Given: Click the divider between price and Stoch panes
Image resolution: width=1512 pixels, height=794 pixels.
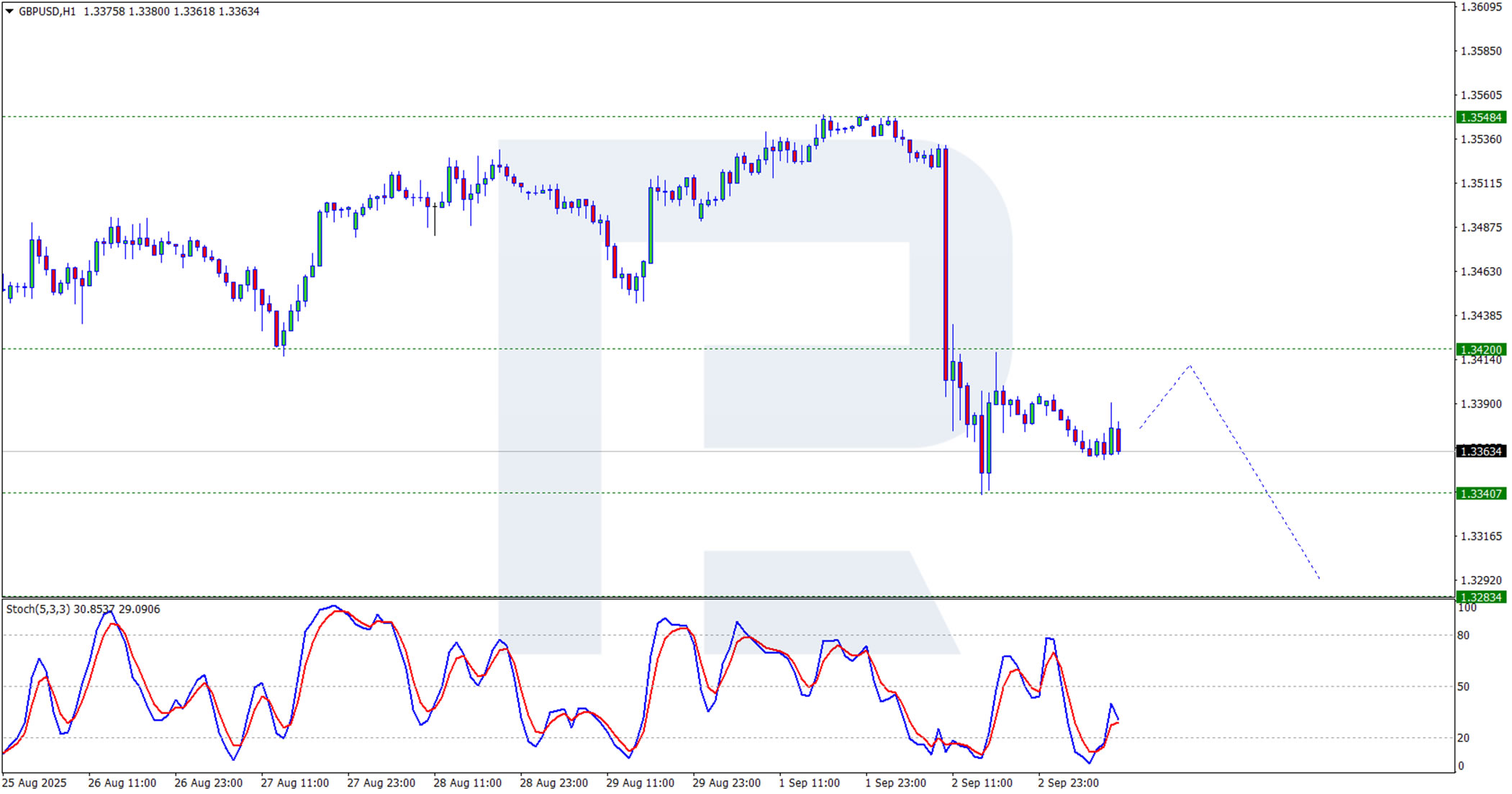Looking at the screenshot, I should (x=720, y=598).
